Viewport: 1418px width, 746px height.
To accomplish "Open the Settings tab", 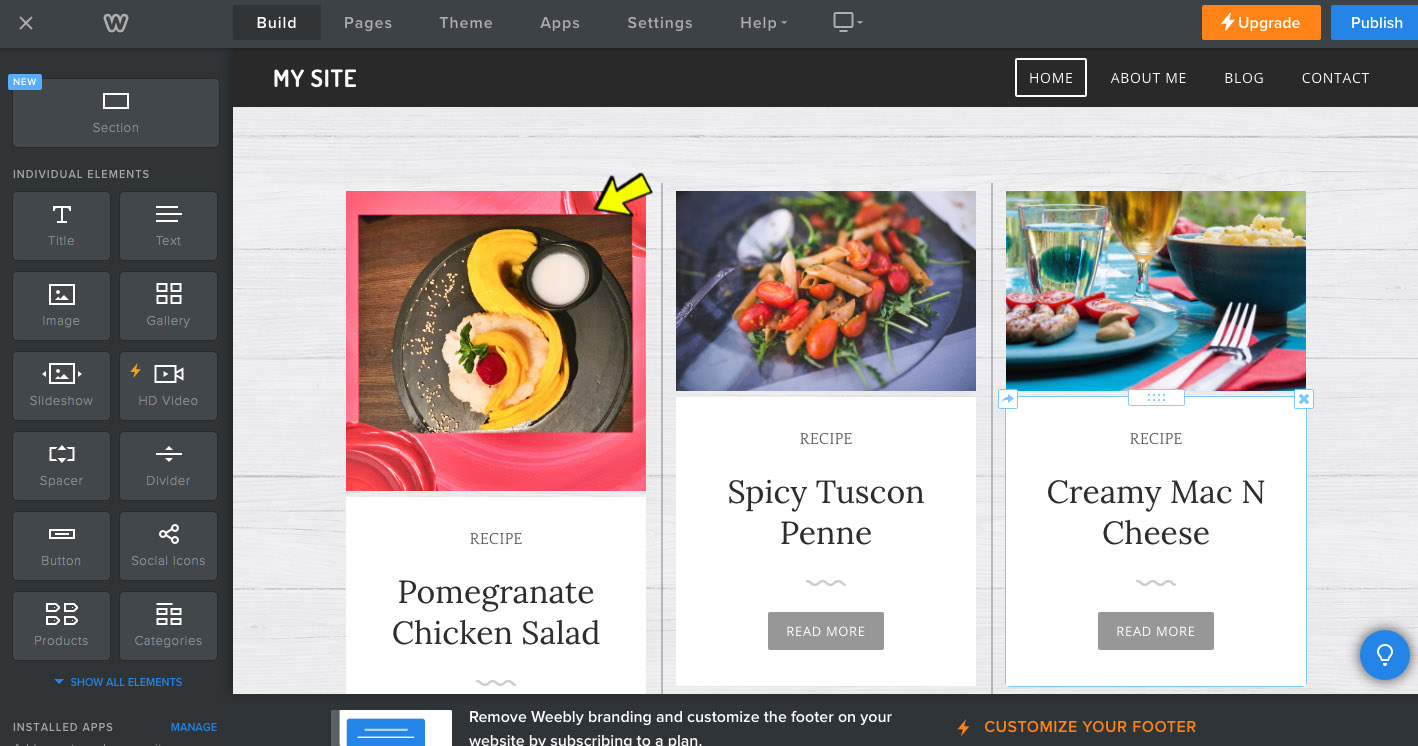I will (x=660, y=23).
